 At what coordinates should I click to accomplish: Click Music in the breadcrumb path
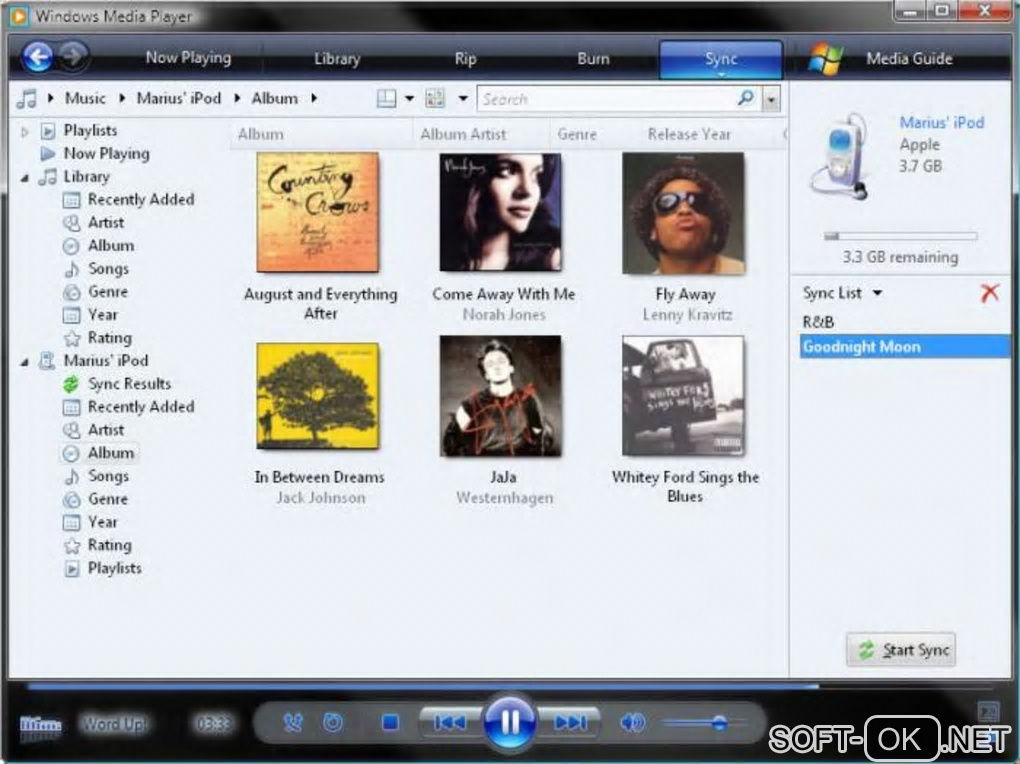coord(85,98)
